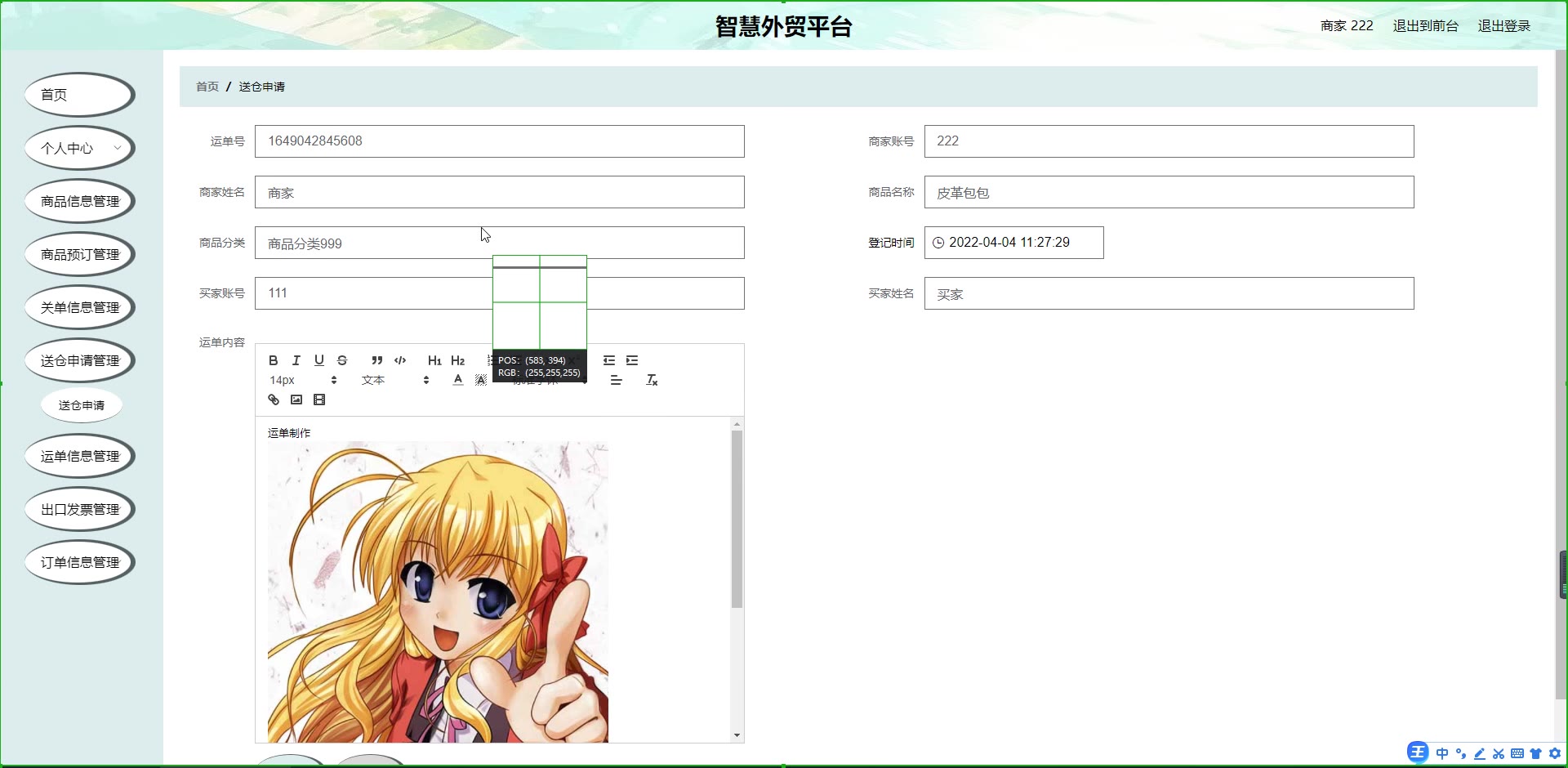Open IME handwriting pen tool

pyautogui.click(x=1480, y=753)
